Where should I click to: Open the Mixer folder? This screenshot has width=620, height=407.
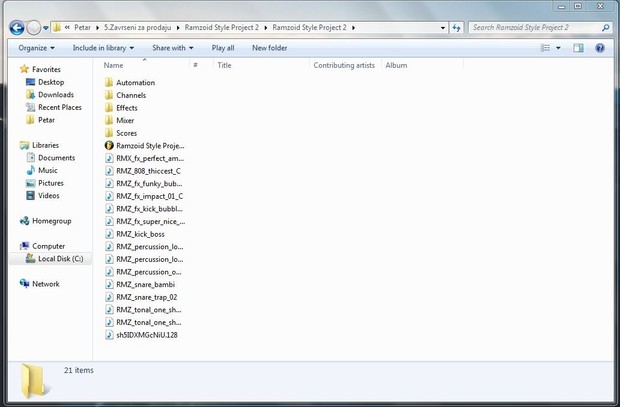pyautogui.click(x=124, y=120)
